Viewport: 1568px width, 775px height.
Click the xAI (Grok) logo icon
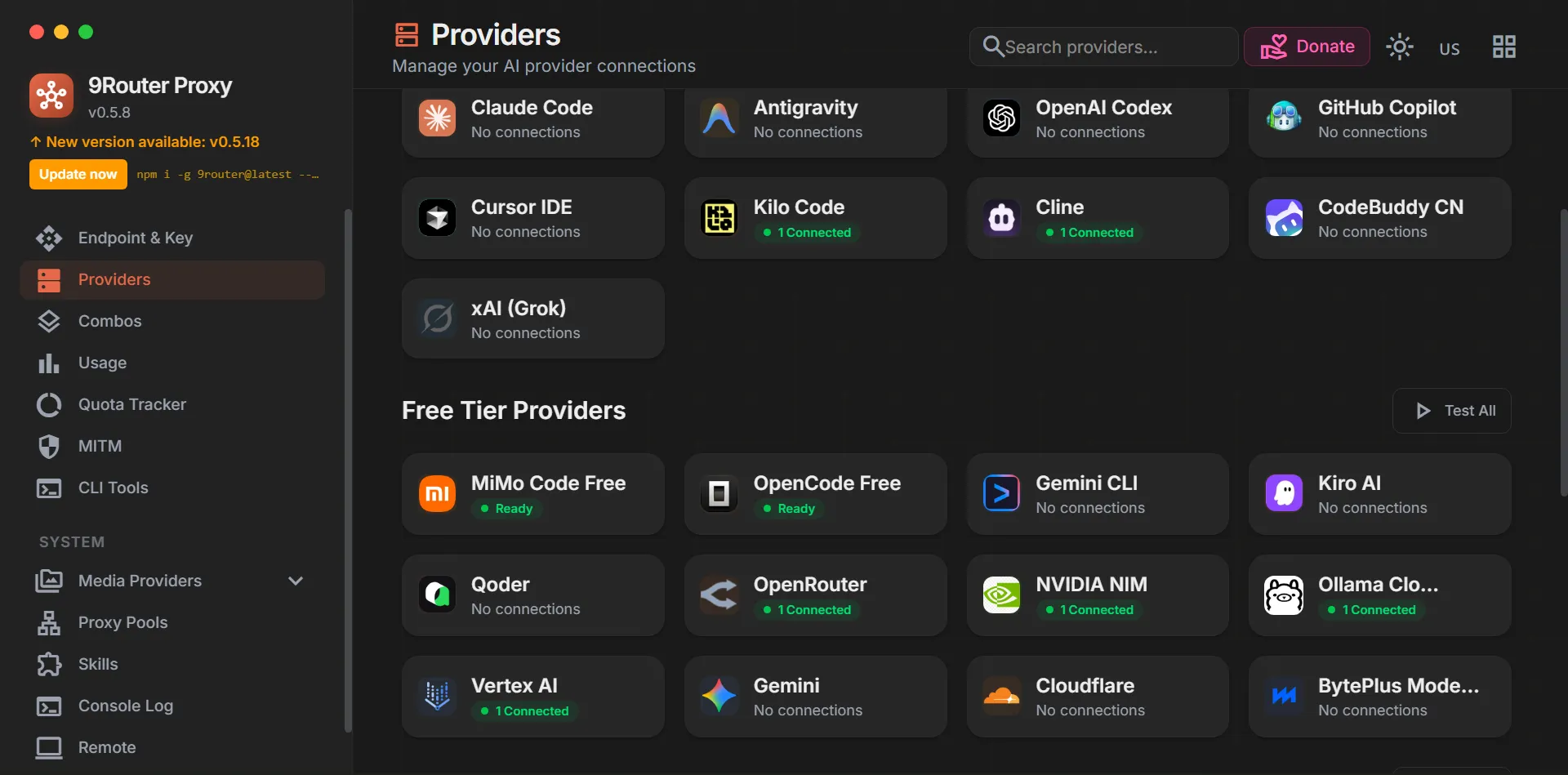(x=437, y=318)
